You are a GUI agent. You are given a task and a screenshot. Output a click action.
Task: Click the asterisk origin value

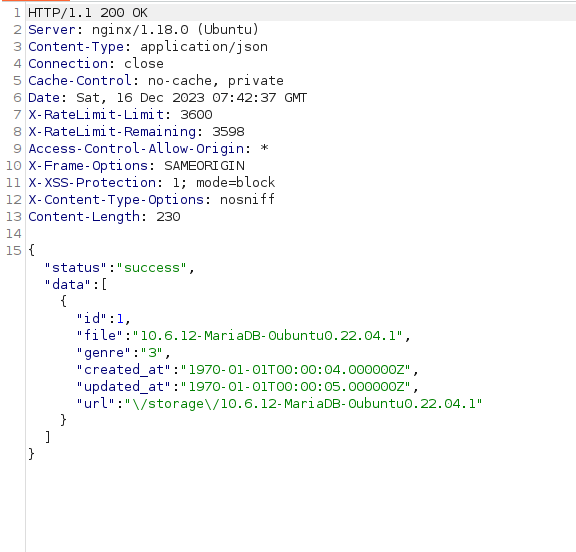coord(264,148)
